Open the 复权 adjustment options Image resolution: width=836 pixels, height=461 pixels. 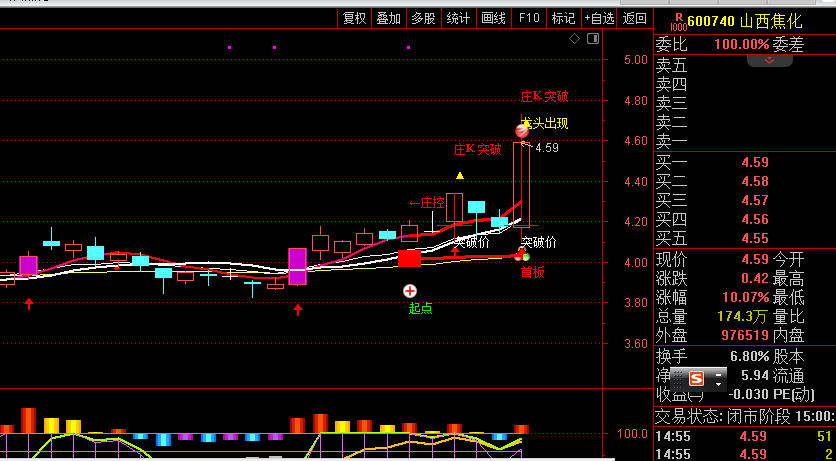(x=355, y=18)
